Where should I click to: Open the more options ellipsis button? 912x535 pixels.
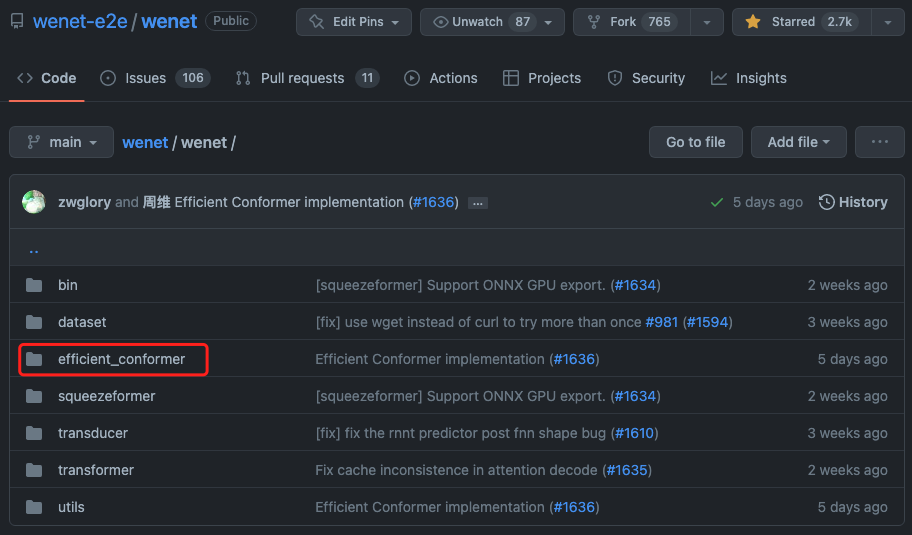pos(879,142)
